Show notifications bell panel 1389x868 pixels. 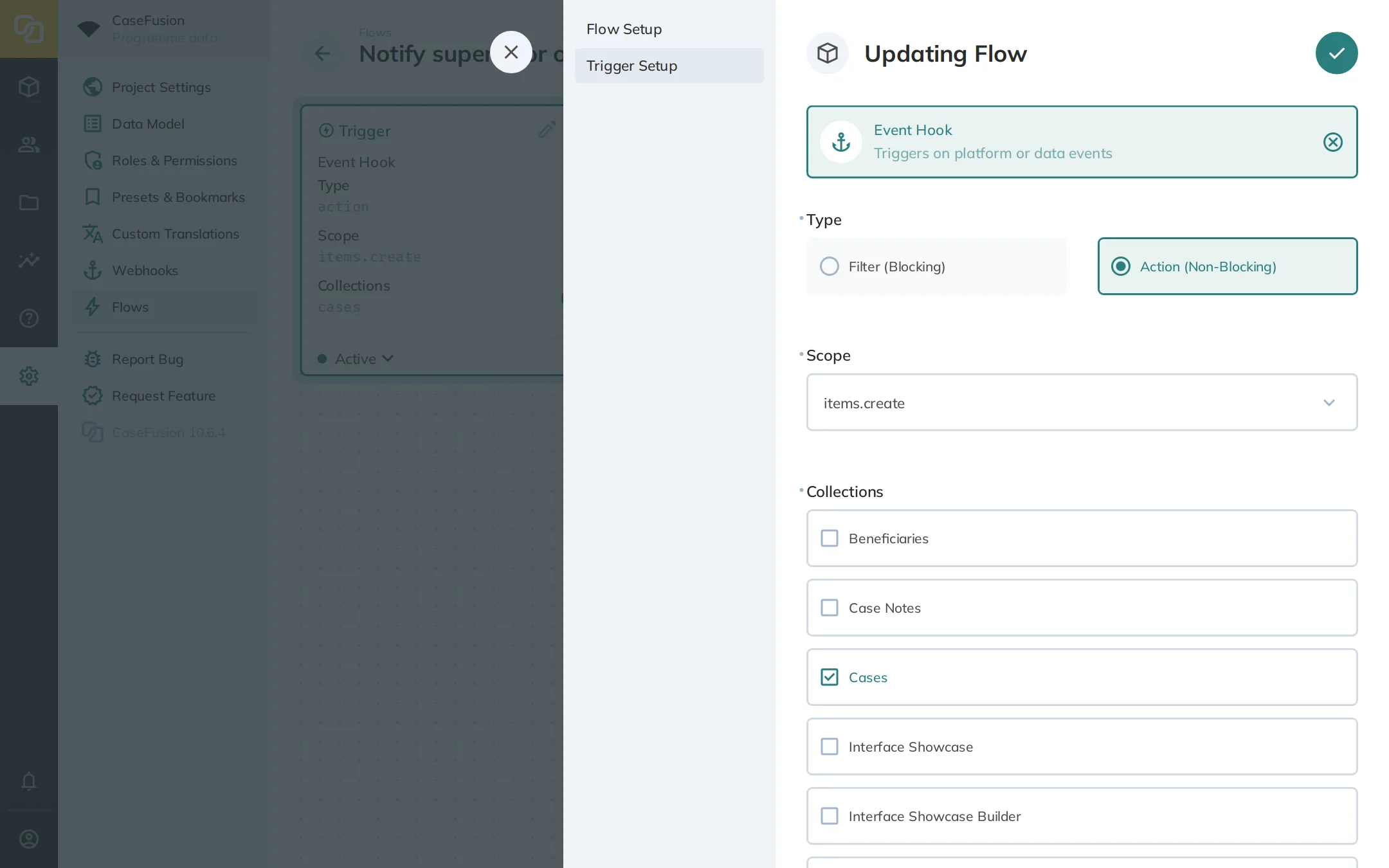[29, 781]
